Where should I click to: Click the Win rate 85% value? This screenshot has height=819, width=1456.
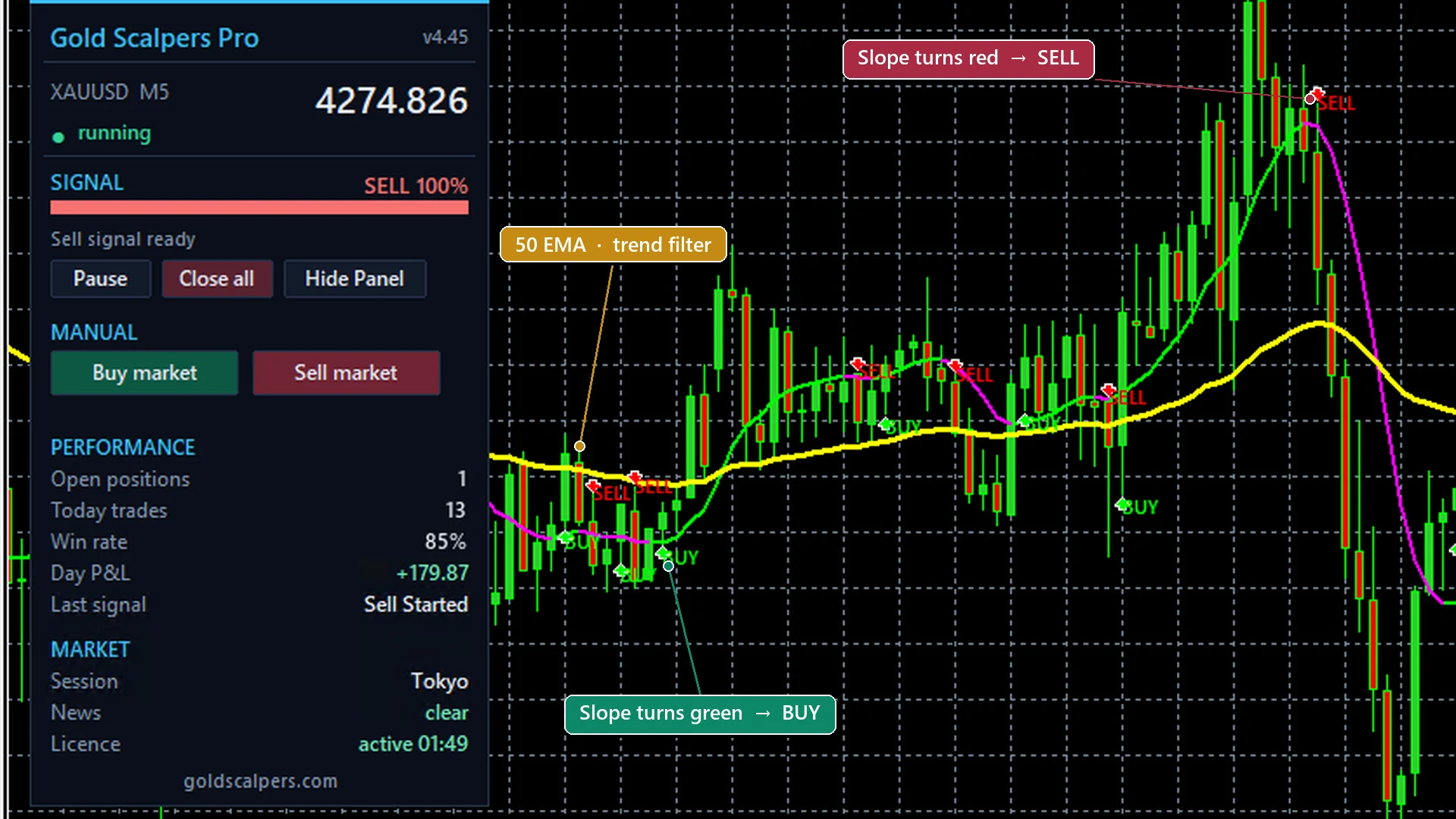445,541
